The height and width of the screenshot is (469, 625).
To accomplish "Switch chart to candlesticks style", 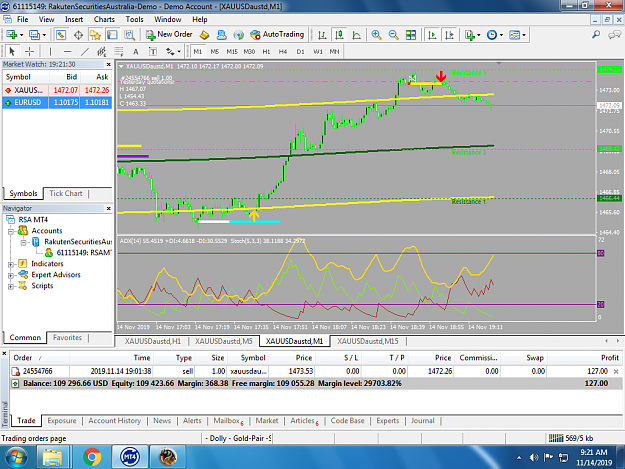I will coord(339,35).
